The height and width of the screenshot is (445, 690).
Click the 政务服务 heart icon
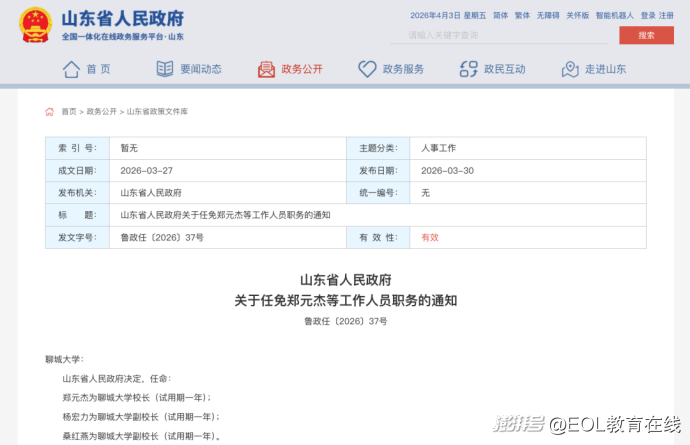click(367, 69)
